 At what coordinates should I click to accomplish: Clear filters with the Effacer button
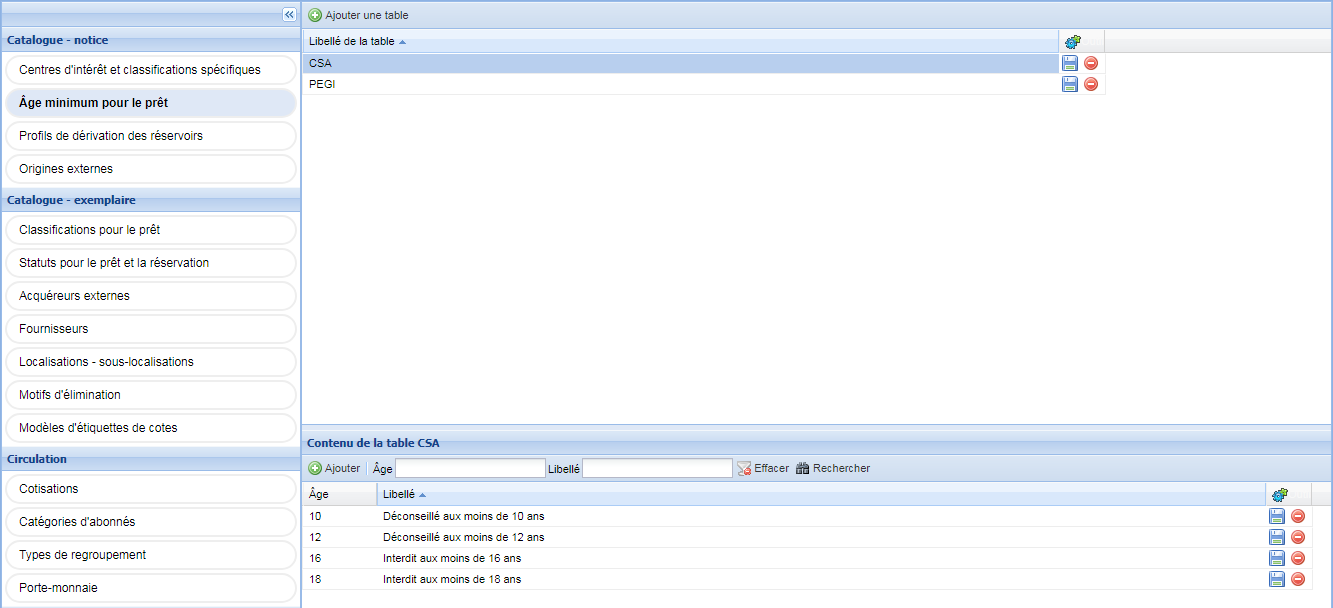coord(763,468)
